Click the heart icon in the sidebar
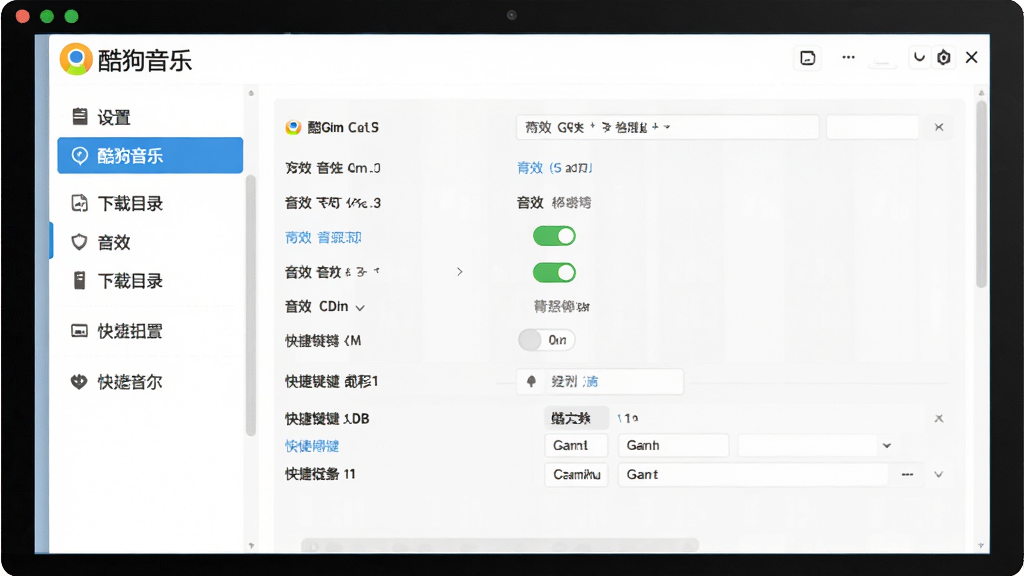Image resolution: width=1024 pixels, height=576 pixels. click(x=79, y=382)
